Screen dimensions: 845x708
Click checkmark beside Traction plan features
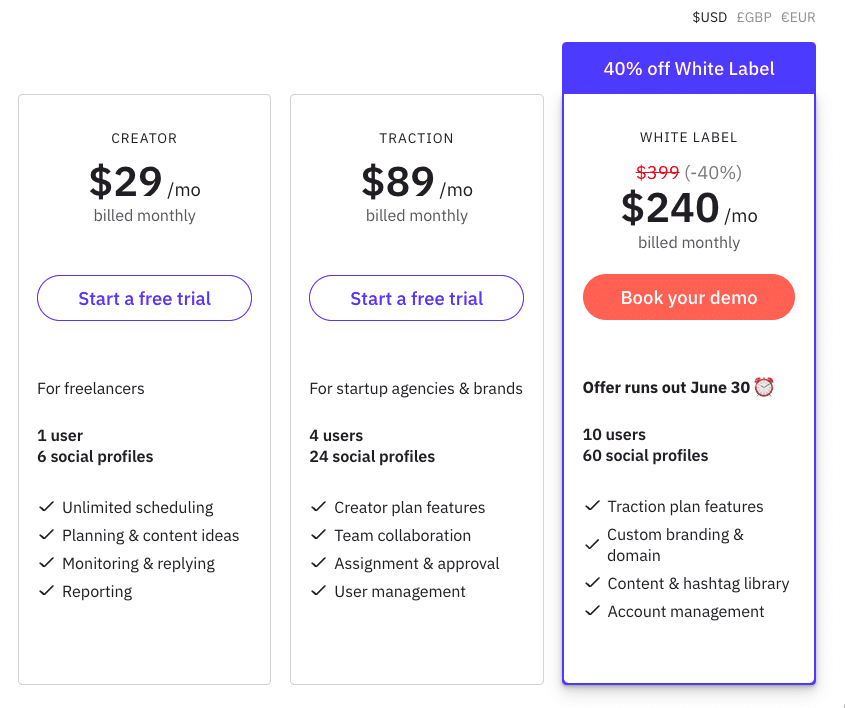pos(591,506)
